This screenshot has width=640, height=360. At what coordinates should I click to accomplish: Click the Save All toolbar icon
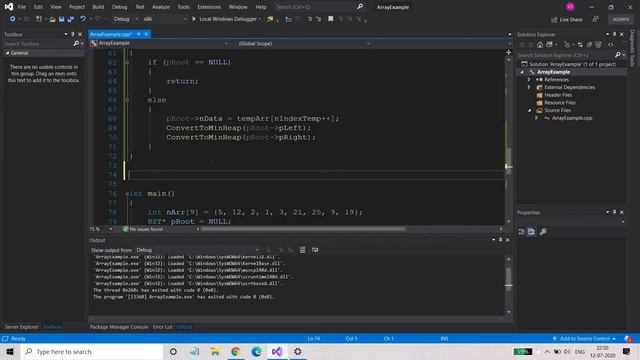[71, 19]
